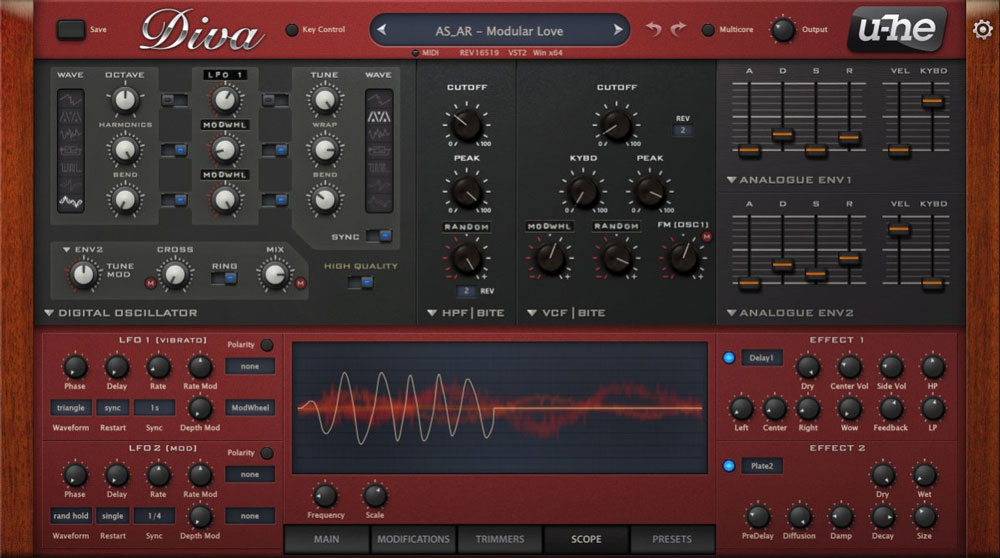
Task: Open the LFO 2 1/4 sync selector
Action: (x=154, y=516)
